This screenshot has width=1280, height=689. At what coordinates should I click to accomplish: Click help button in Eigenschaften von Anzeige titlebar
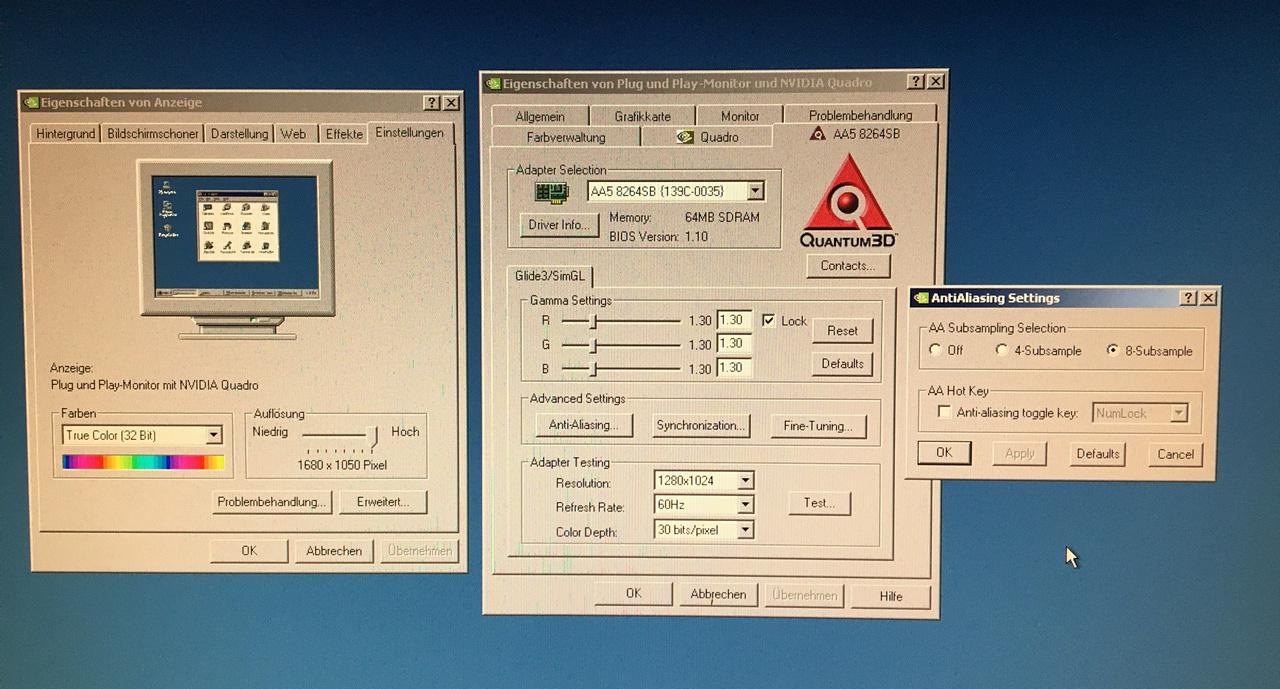[x=431, y=102]
